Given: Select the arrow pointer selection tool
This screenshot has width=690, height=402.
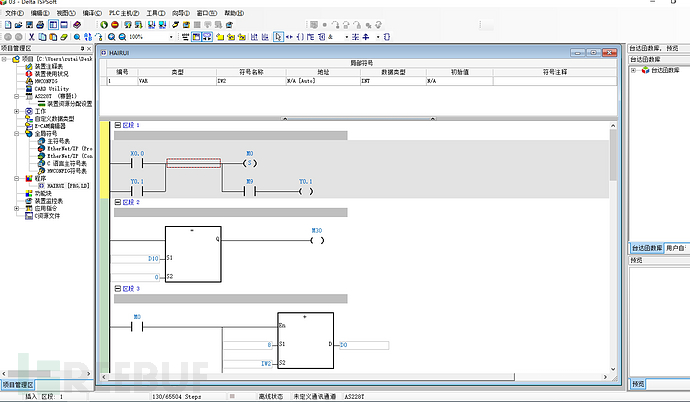Looking at the screenshot, I should (x=279, y=37).
